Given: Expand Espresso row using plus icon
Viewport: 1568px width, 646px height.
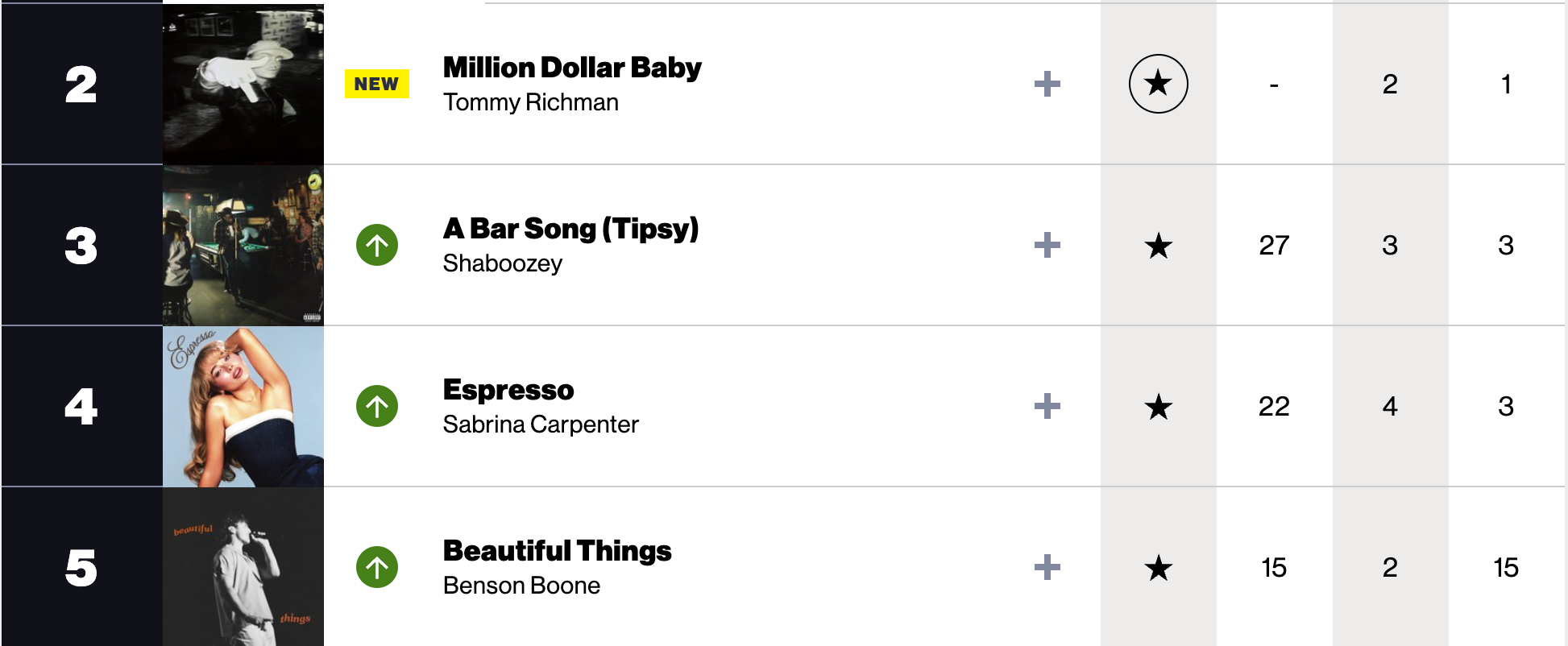Looking at the screenshot, I should coord(1047,406).
